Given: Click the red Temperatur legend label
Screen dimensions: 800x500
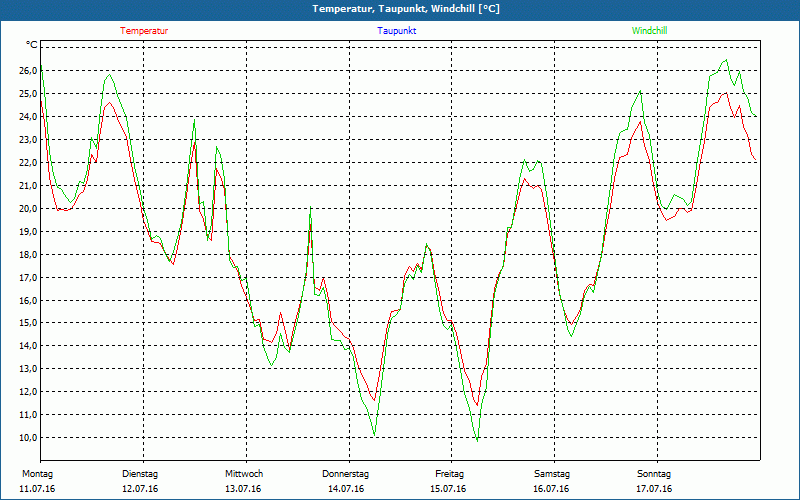Looking at the screenshot, I should pyautogui.click(x=144, y=31).
